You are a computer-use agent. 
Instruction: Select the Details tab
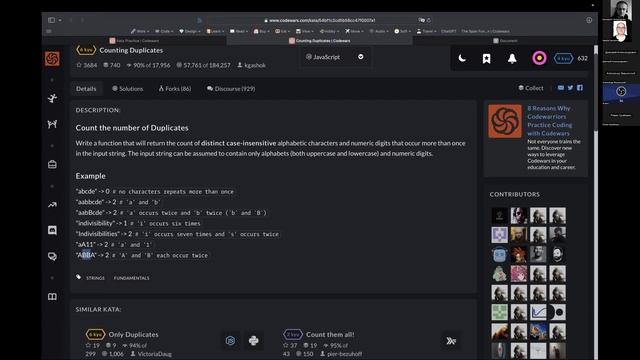tap(86, 89)
